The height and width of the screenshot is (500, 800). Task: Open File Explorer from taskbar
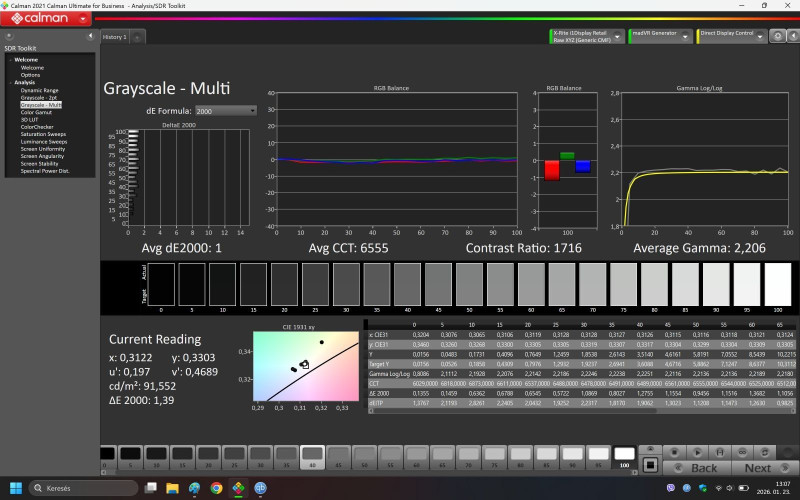click(x=172, y=488)
